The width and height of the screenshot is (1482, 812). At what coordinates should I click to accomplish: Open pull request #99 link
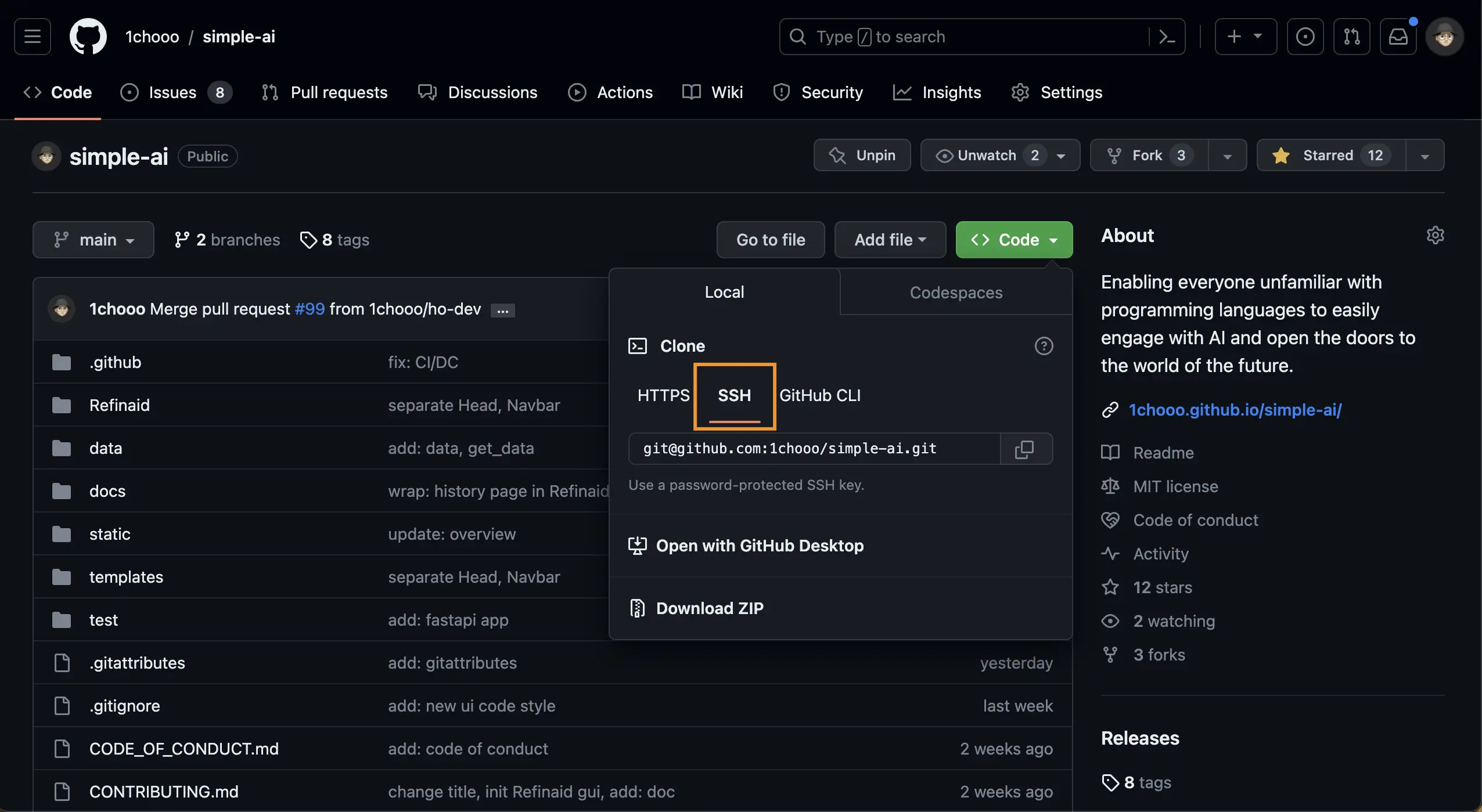pyautogui.click(x=310, y=309)
